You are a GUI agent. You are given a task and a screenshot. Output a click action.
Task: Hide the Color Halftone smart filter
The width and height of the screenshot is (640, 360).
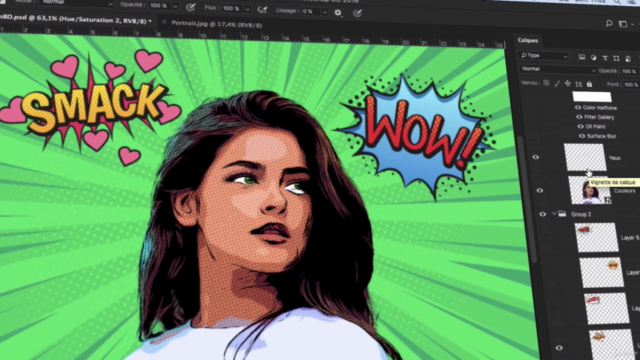click(x=578, y=107)
